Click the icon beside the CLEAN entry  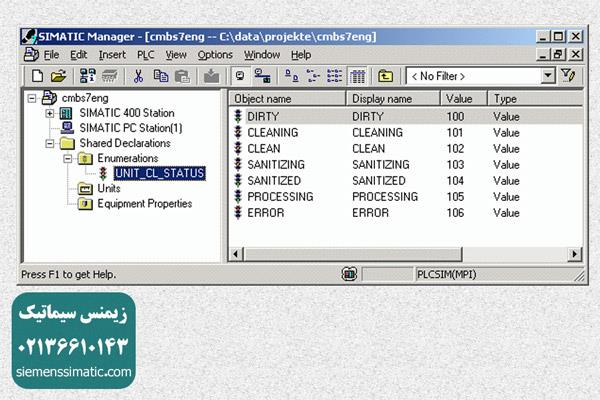(238, 149)
